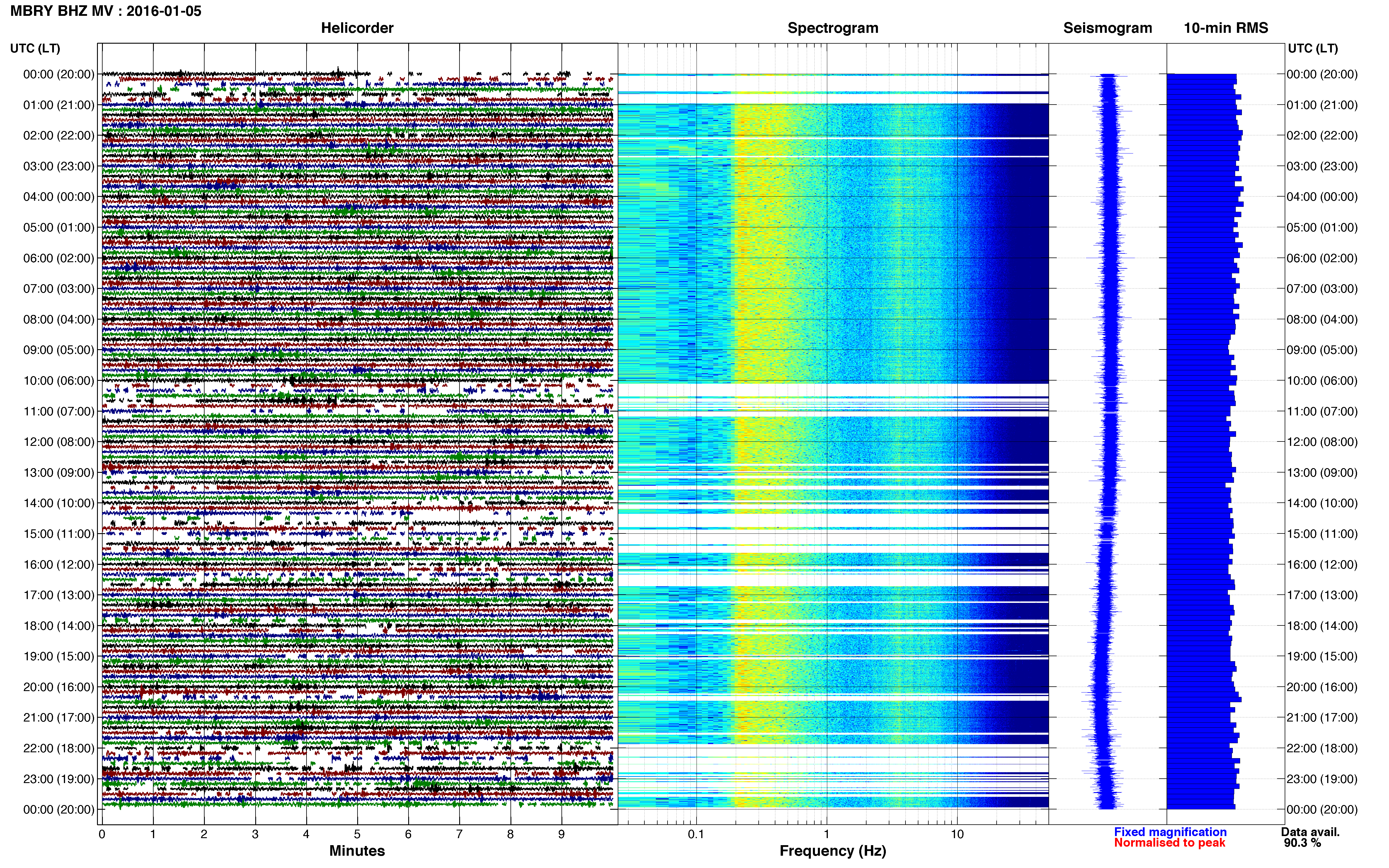
Task: Click left axis label '01:00 (21:00)'
Action: tap(59, 105)
